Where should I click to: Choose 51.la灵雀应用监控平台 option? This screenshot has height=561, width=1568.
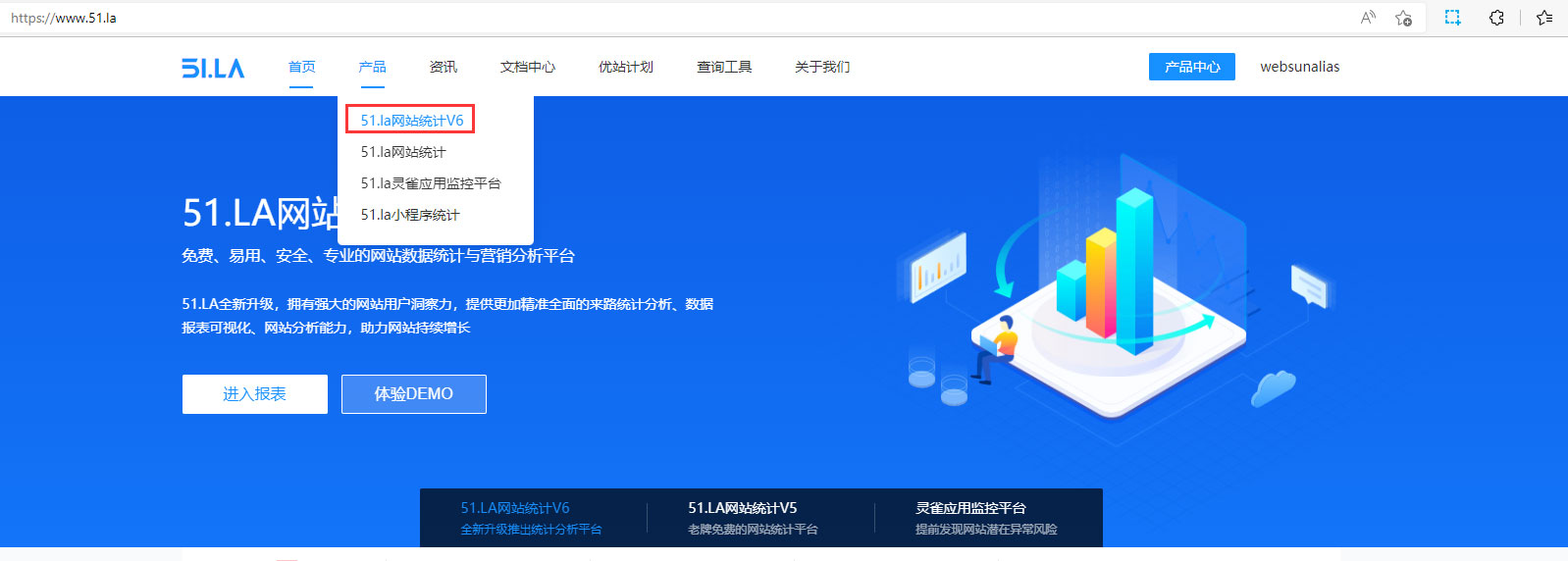pyautogui.click(x=430, y=183)
